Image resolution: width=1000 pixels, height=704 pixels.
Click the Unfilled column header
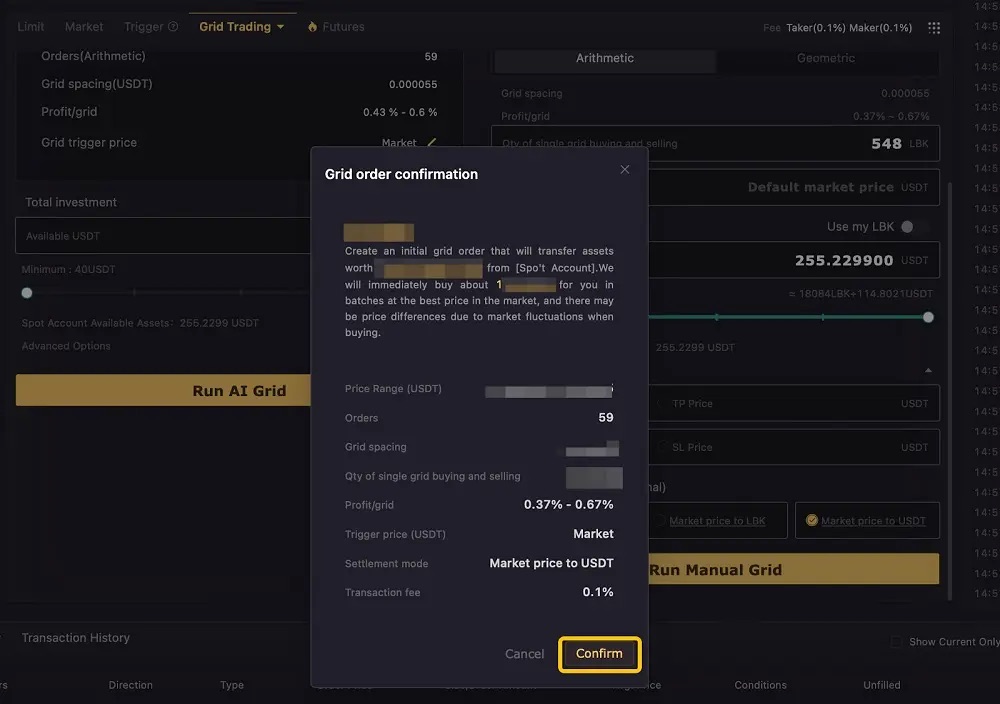(881, 685)
